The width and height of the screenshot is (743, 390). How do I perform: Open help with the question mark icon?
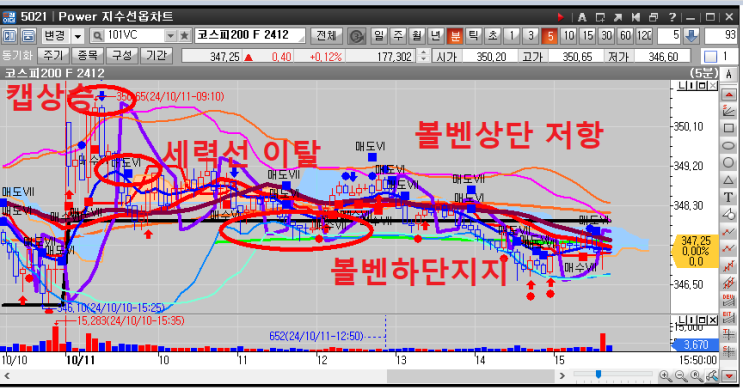coord(672,17)
